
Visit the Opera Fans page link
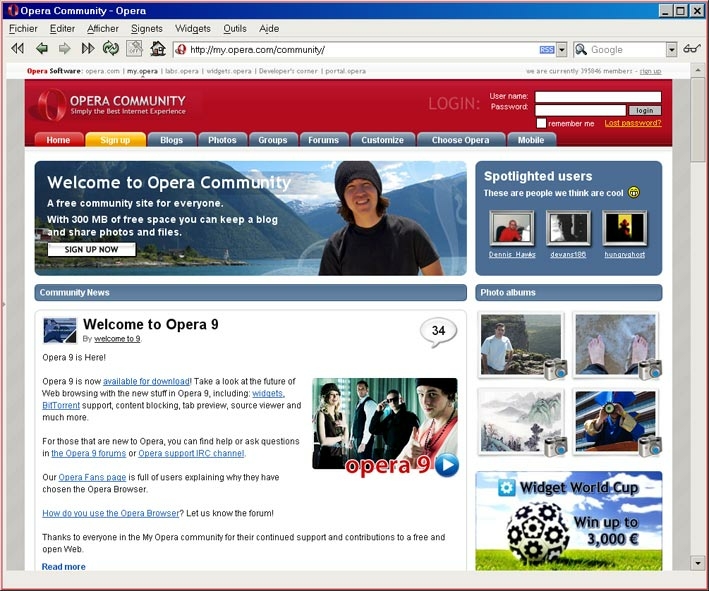click(92, 477)
